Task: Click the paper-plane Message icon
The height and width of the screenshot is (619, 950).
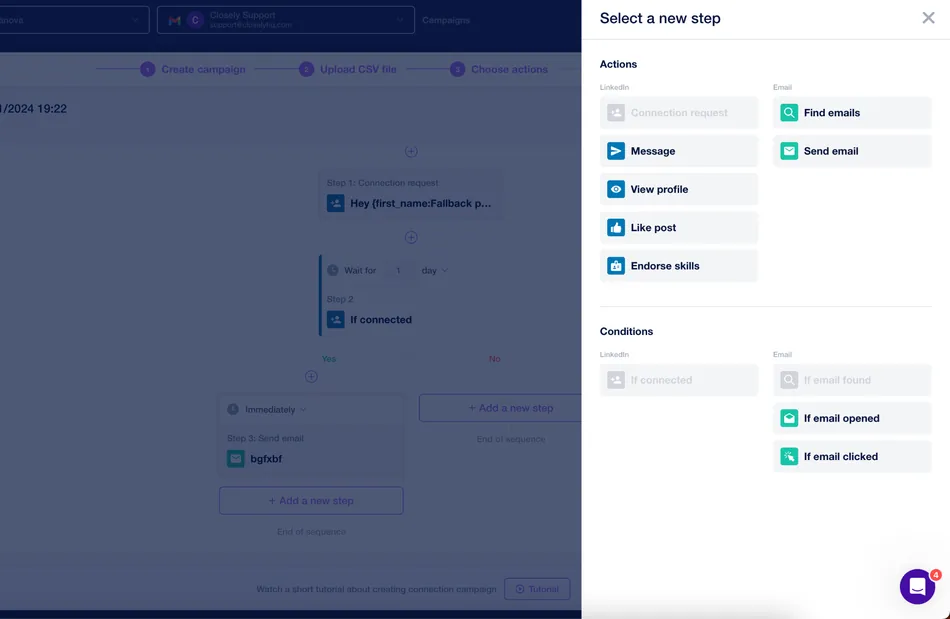Action: point(616,151)
